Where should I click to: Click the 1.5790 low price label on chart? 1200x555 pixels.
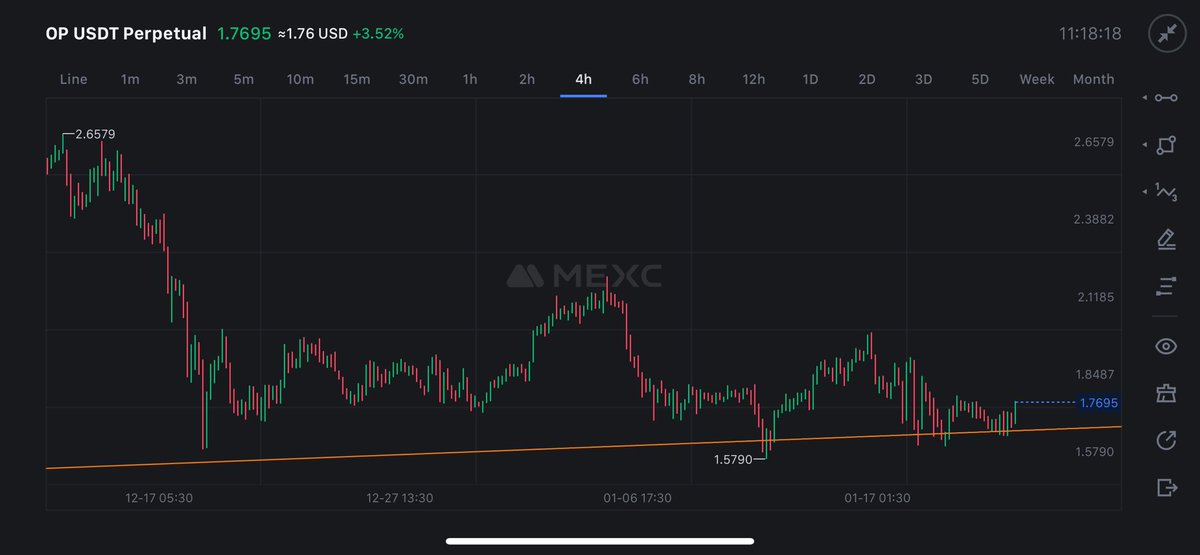(x=734, y=460)
